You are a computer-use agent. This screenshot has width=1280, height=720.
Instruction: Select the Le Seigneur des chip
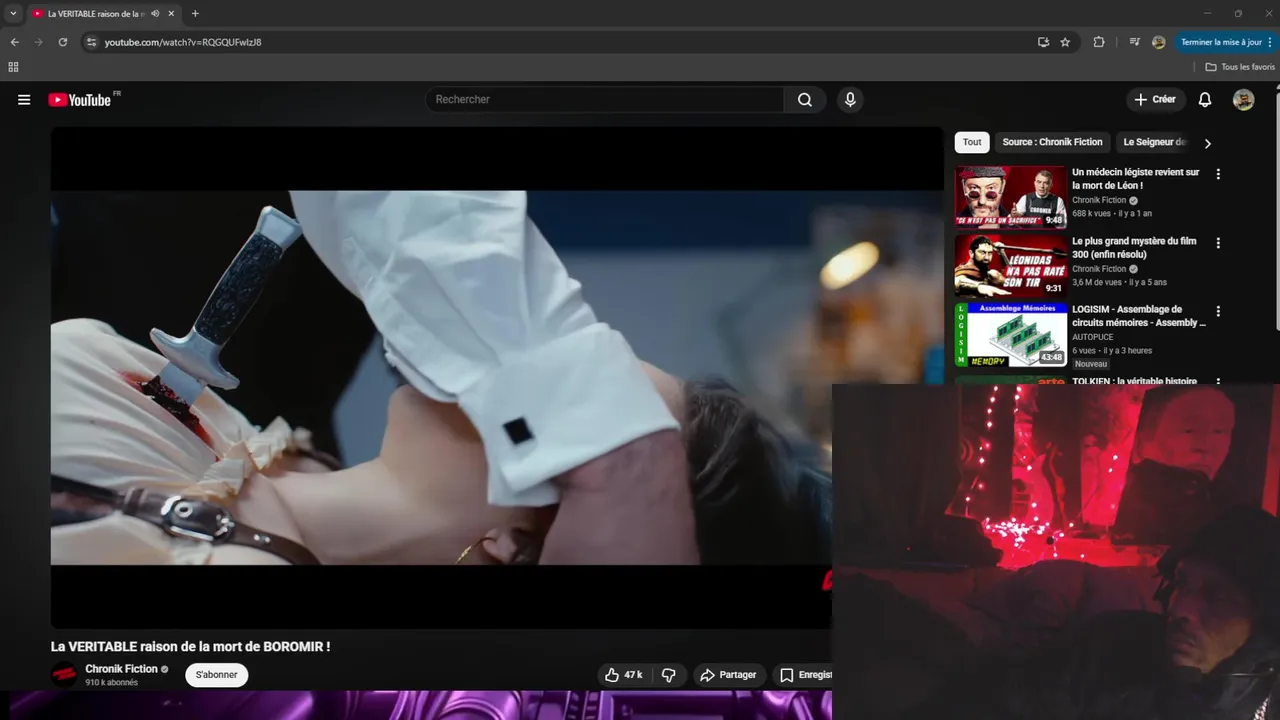1154,142
